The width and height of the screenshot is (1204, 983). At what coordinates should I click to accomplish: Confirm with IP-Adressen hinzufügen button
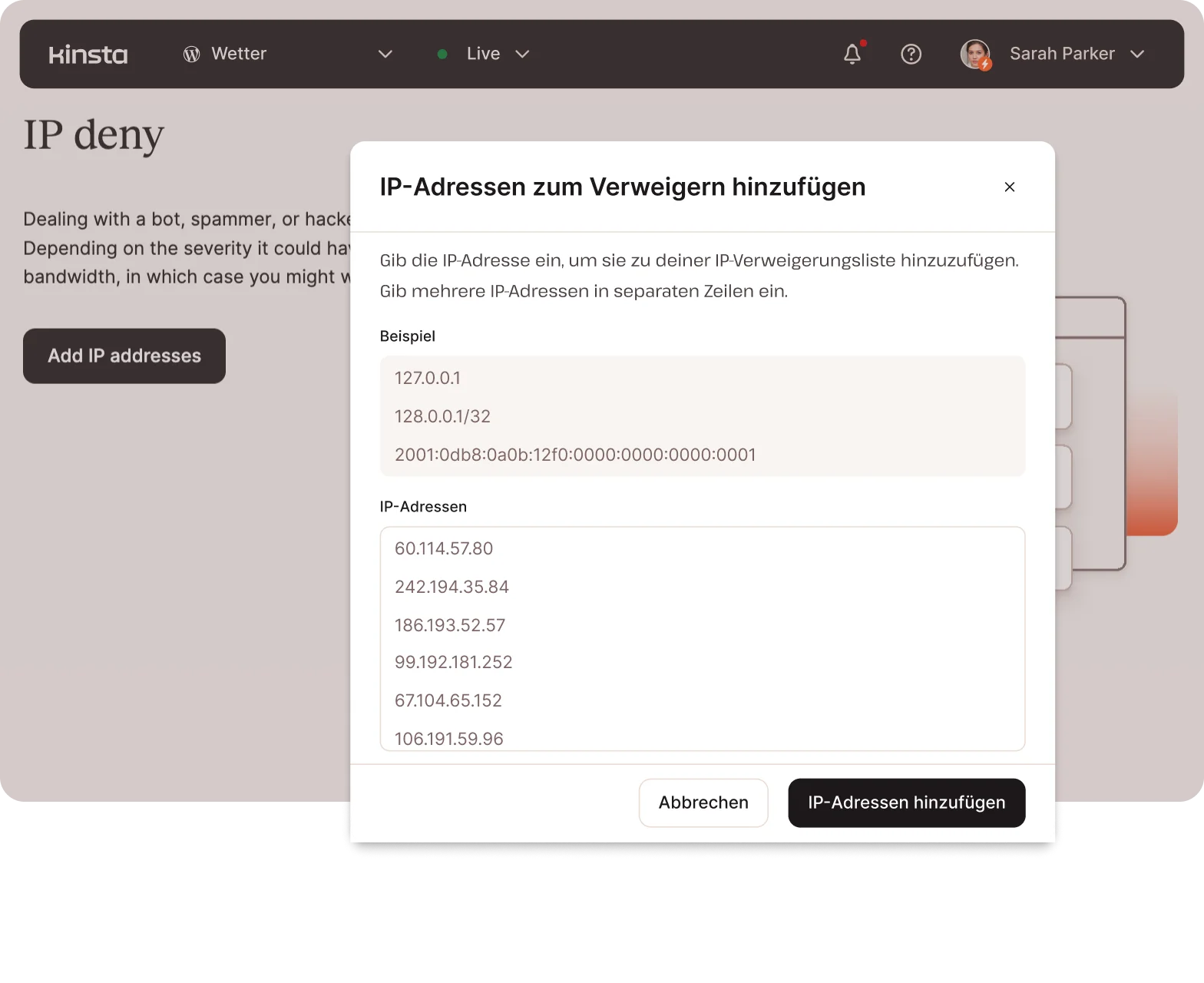906,803
